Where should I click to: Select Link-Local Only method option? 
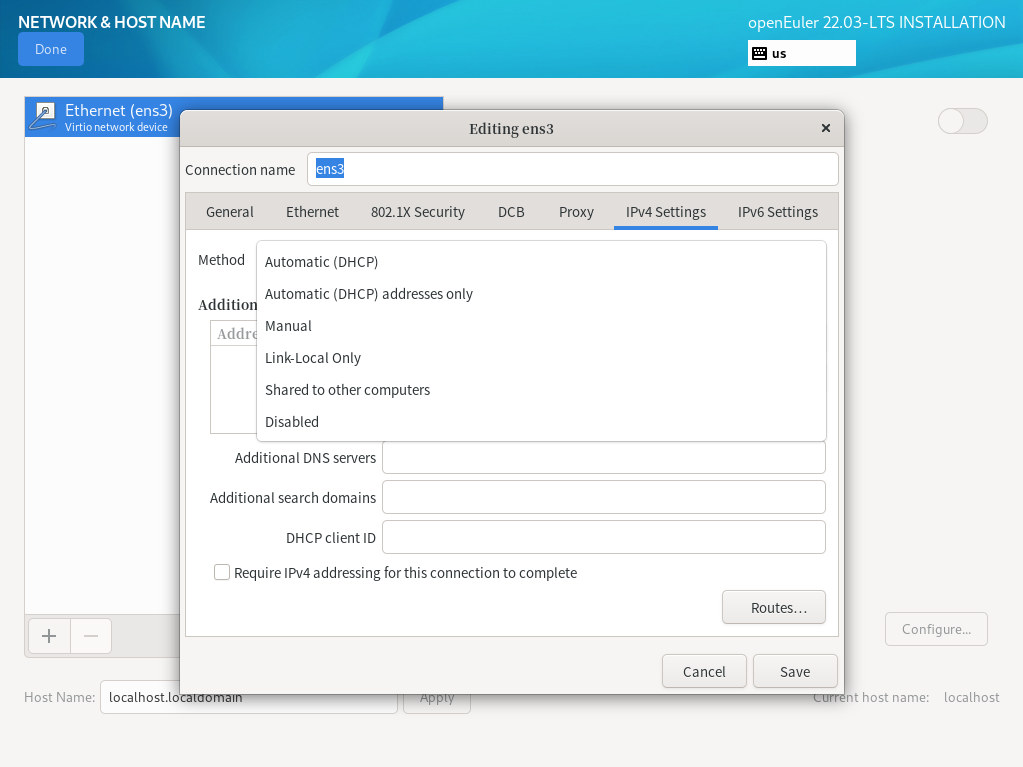coord(542,357)
